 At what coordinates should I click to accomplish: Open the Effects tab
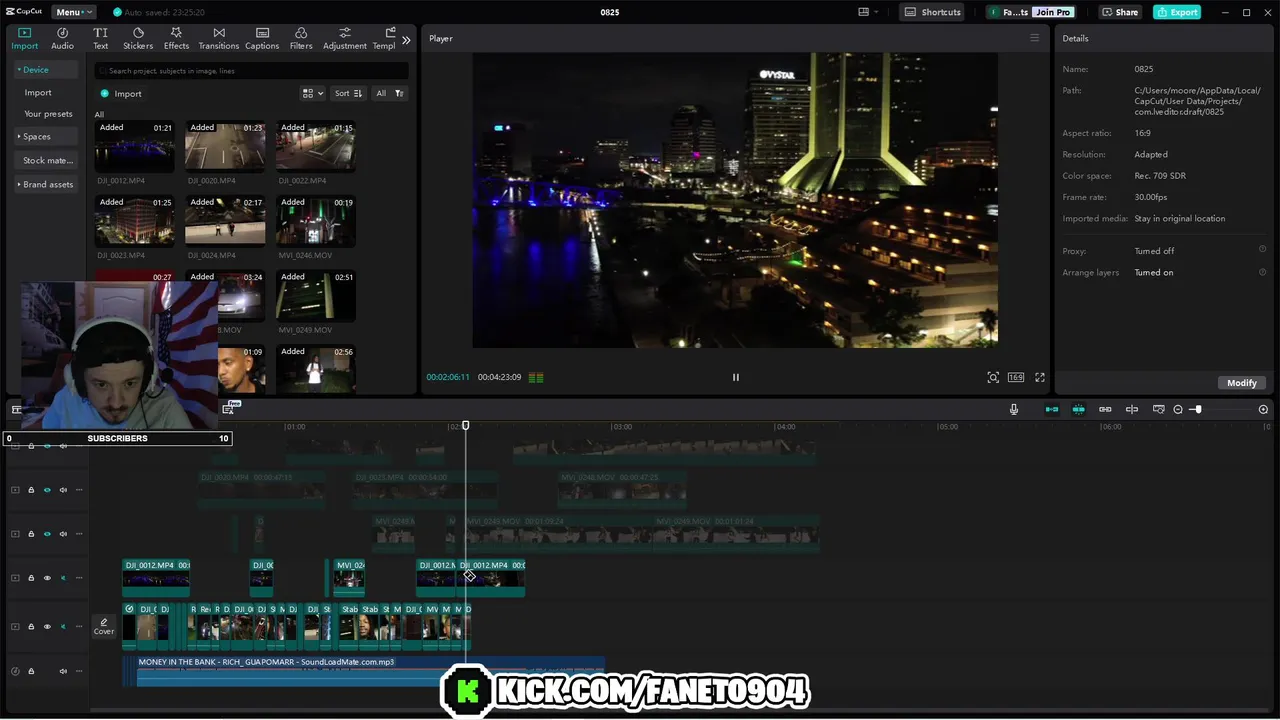(176, 38)
